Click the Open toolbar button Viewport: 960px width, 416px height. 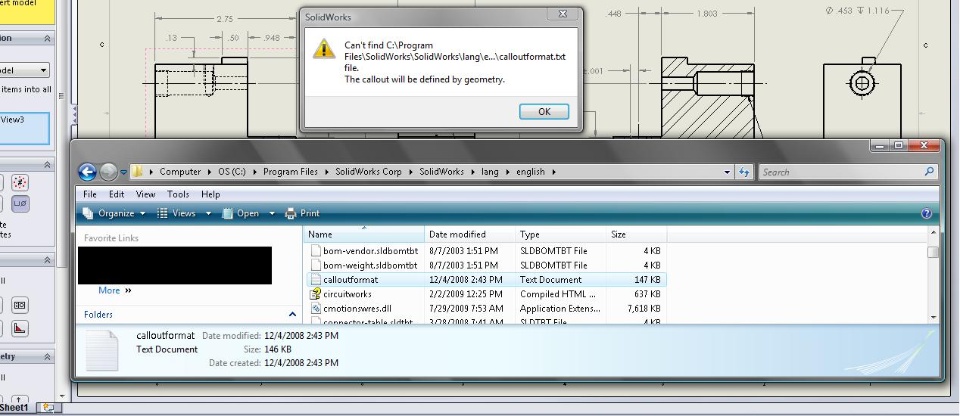point(241,213)
